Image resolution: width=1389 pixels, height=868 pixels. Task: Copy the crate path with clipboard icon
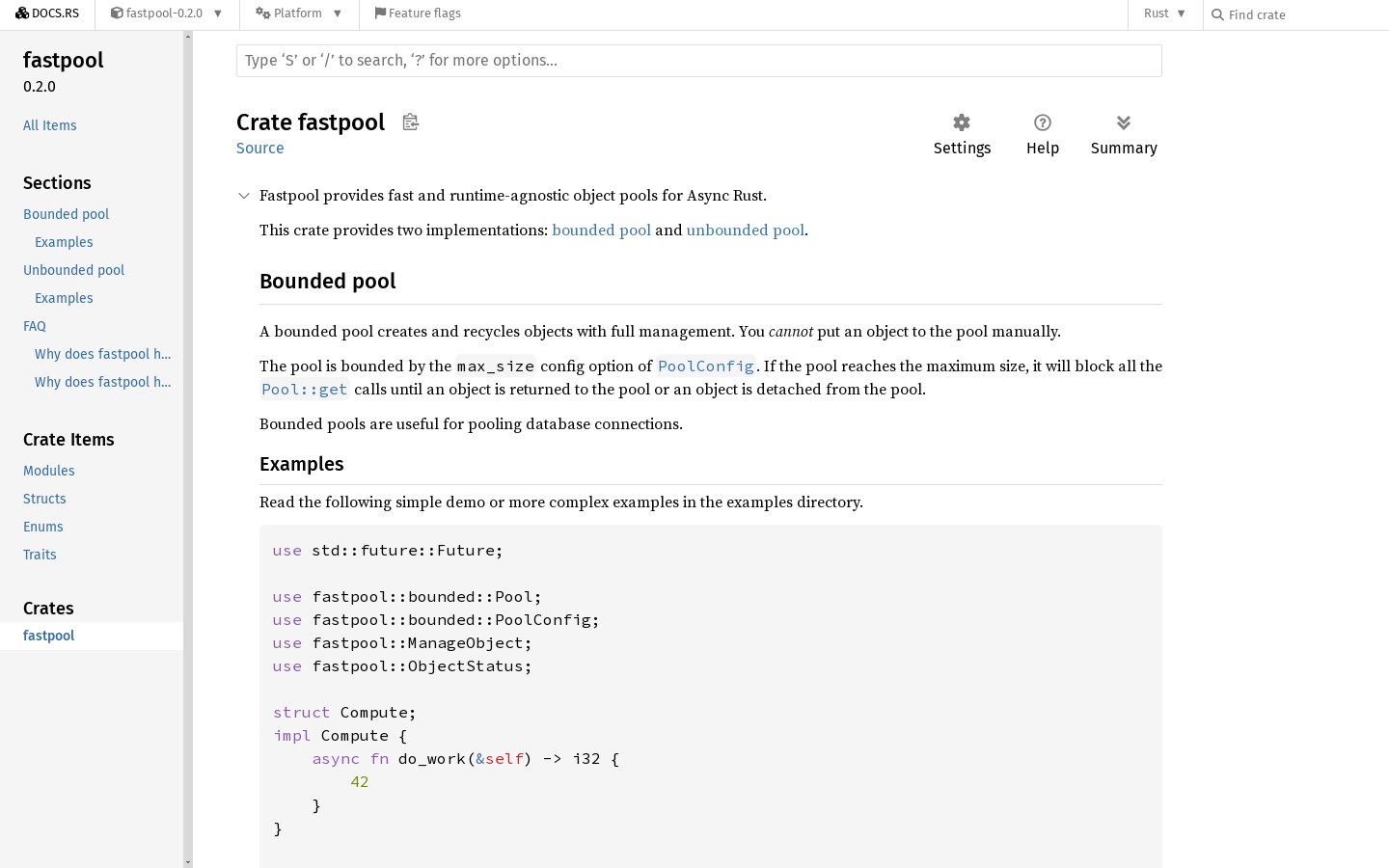point(411,122)
